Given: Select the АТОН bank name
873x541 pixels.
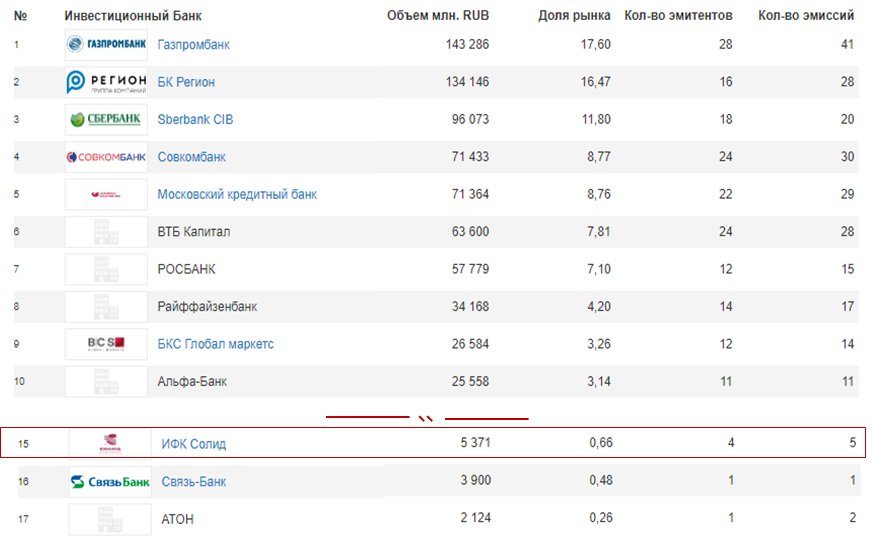Looking at the screenshot, I should coord(178,519).
